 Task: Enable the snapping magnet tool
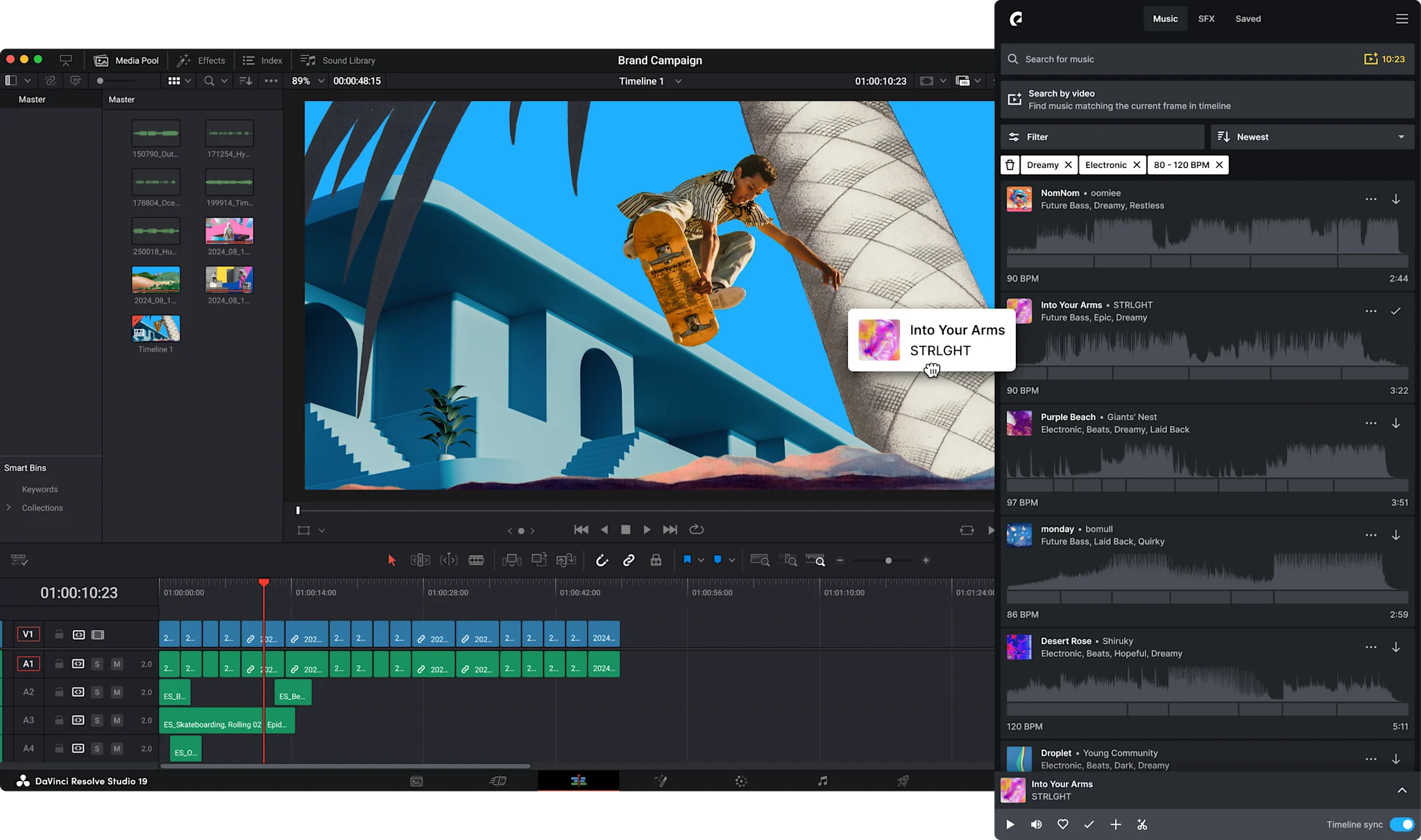point(602,560)
